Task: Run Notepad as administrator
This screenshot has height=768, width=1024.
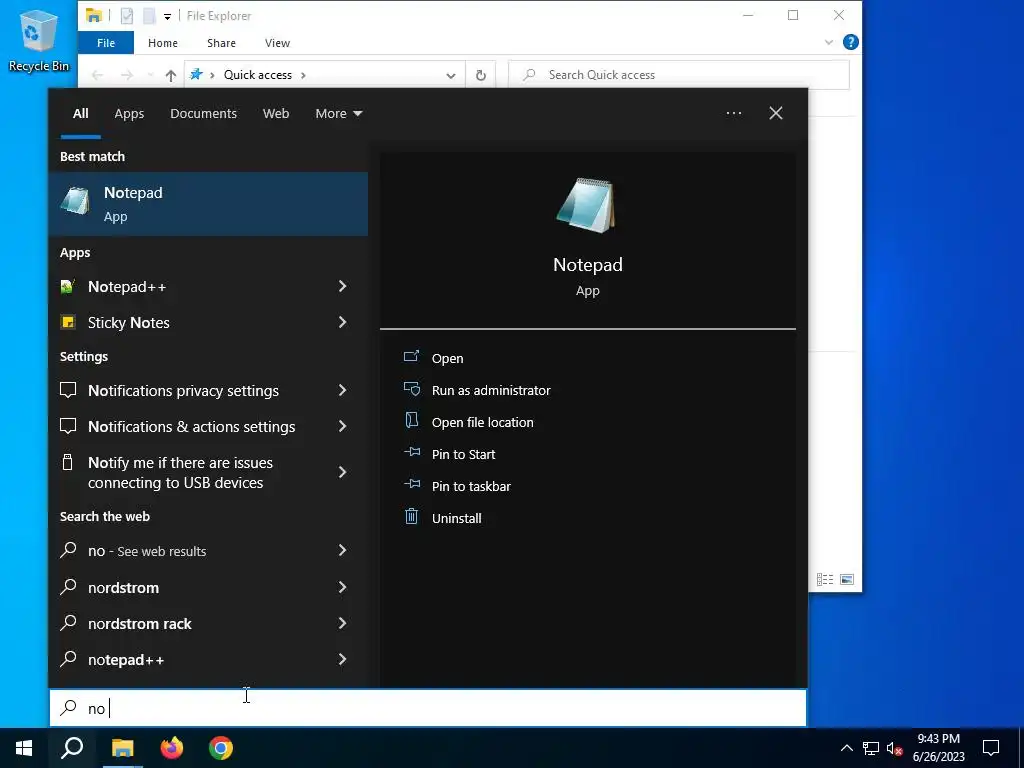Action: pos(491,391)
